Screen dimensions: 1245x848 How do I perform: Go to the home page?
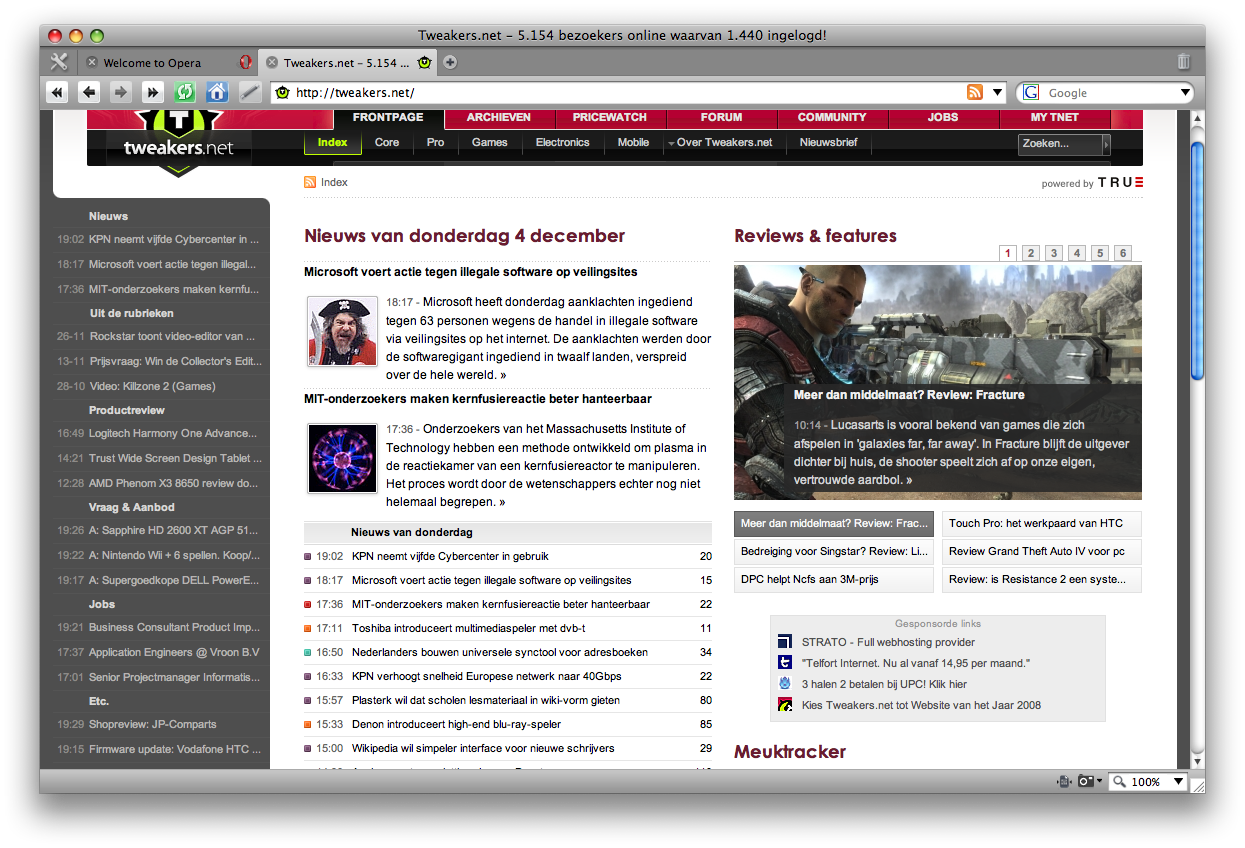217,93
